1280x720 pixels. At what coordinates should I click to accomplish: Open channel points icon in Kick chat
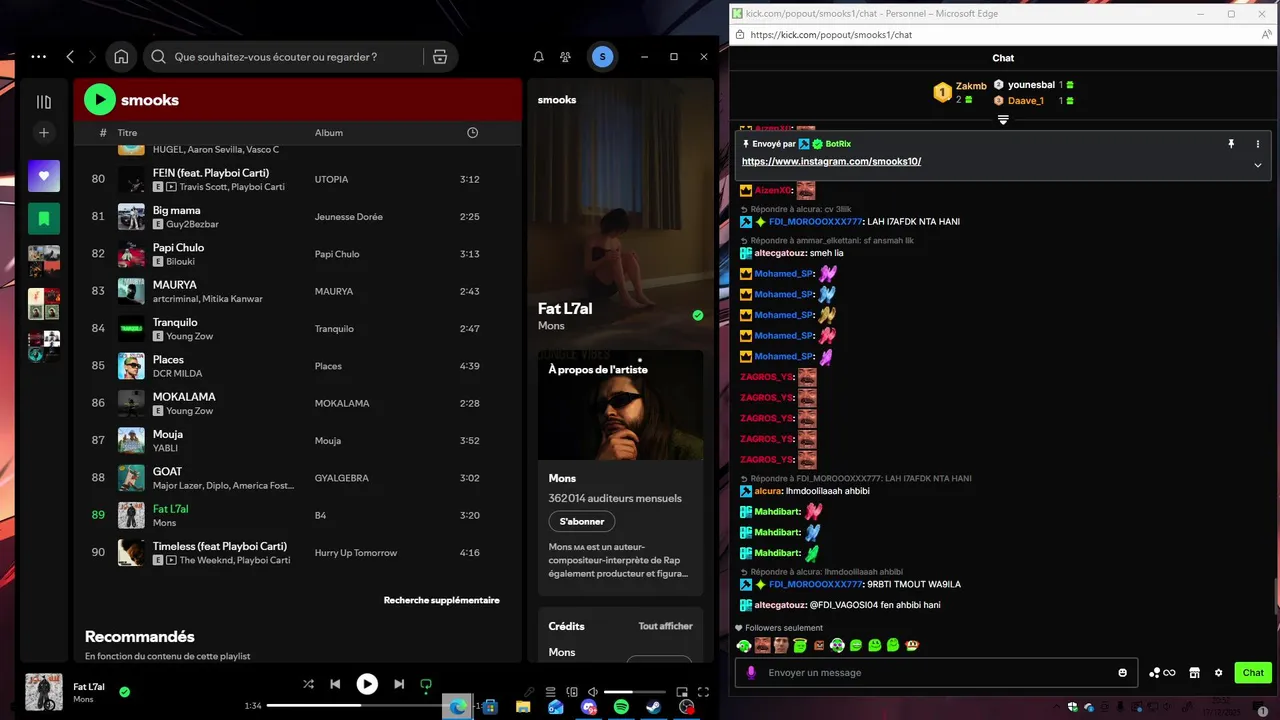click(1162, 673)
